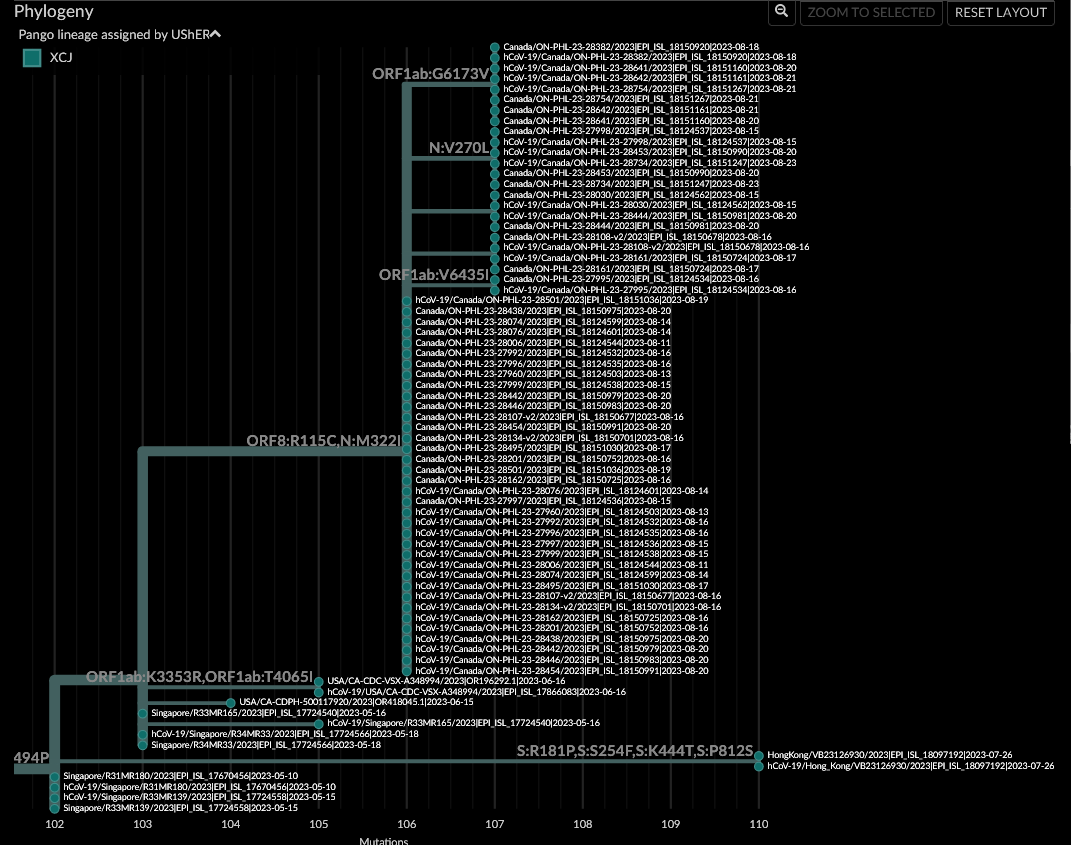Click tip node of Canada/ON-PHL-23-28074/2023
This screenshot has height=845, width=1071.
click(x=407, y=322)
